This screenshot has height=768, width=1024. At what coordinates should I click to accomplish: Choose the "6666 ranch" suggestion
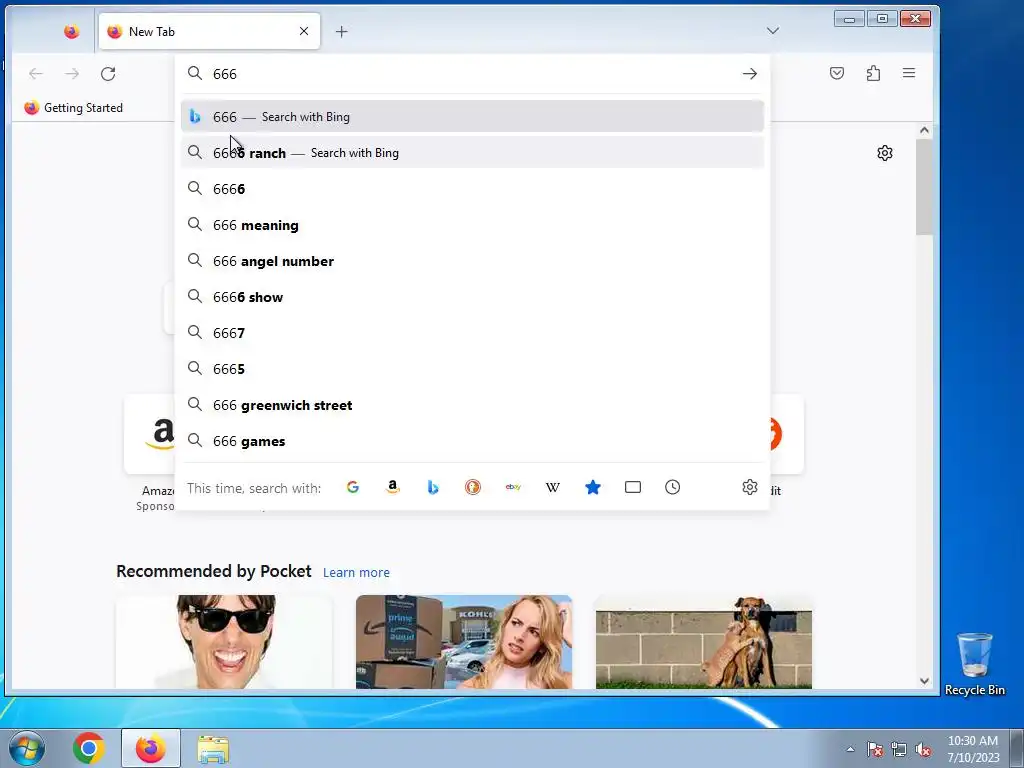[472, 153]
